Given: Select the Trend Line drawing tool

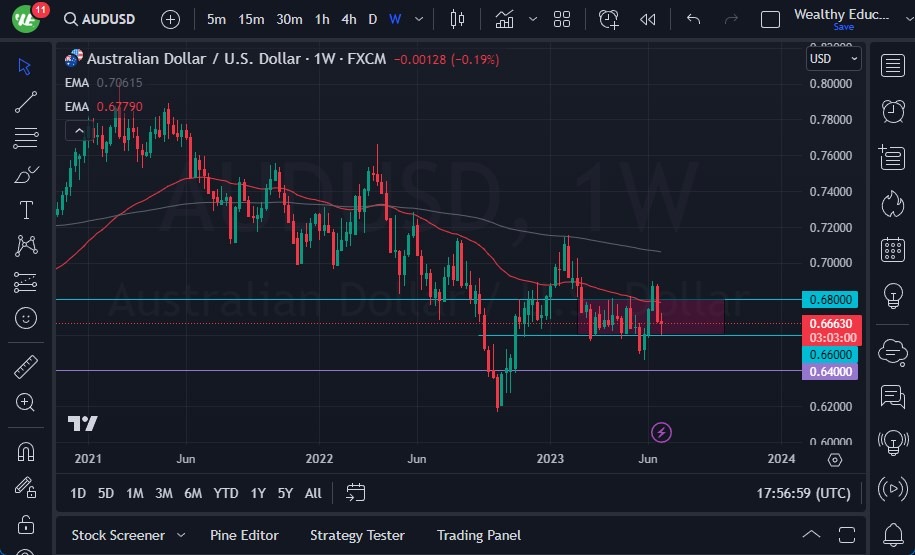Looking at the screenshot, I should pyautogui.click(x=26, y=102).
